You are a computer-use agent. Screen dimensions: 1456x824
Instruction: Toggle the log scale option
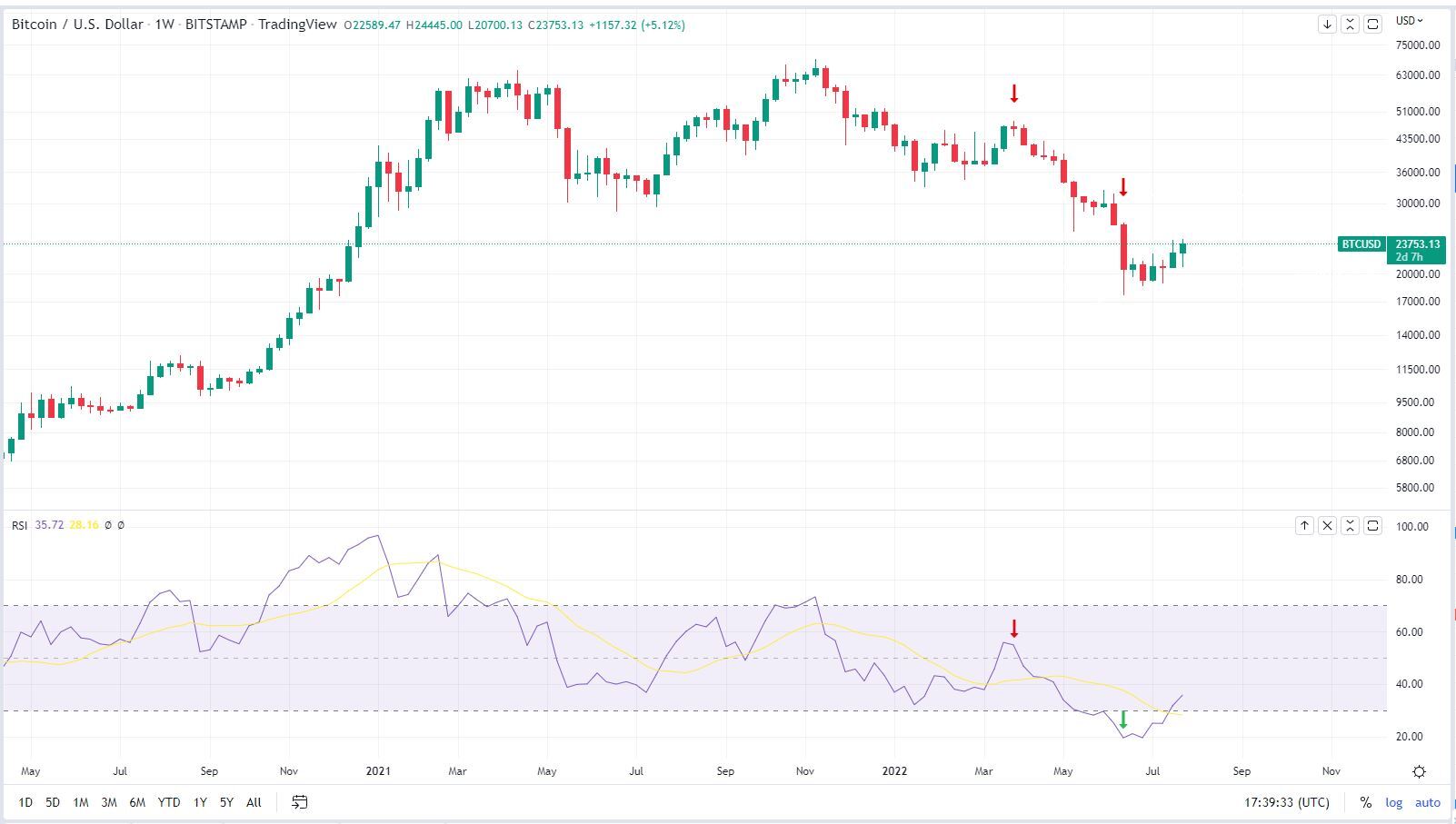tap(1393, 802)
